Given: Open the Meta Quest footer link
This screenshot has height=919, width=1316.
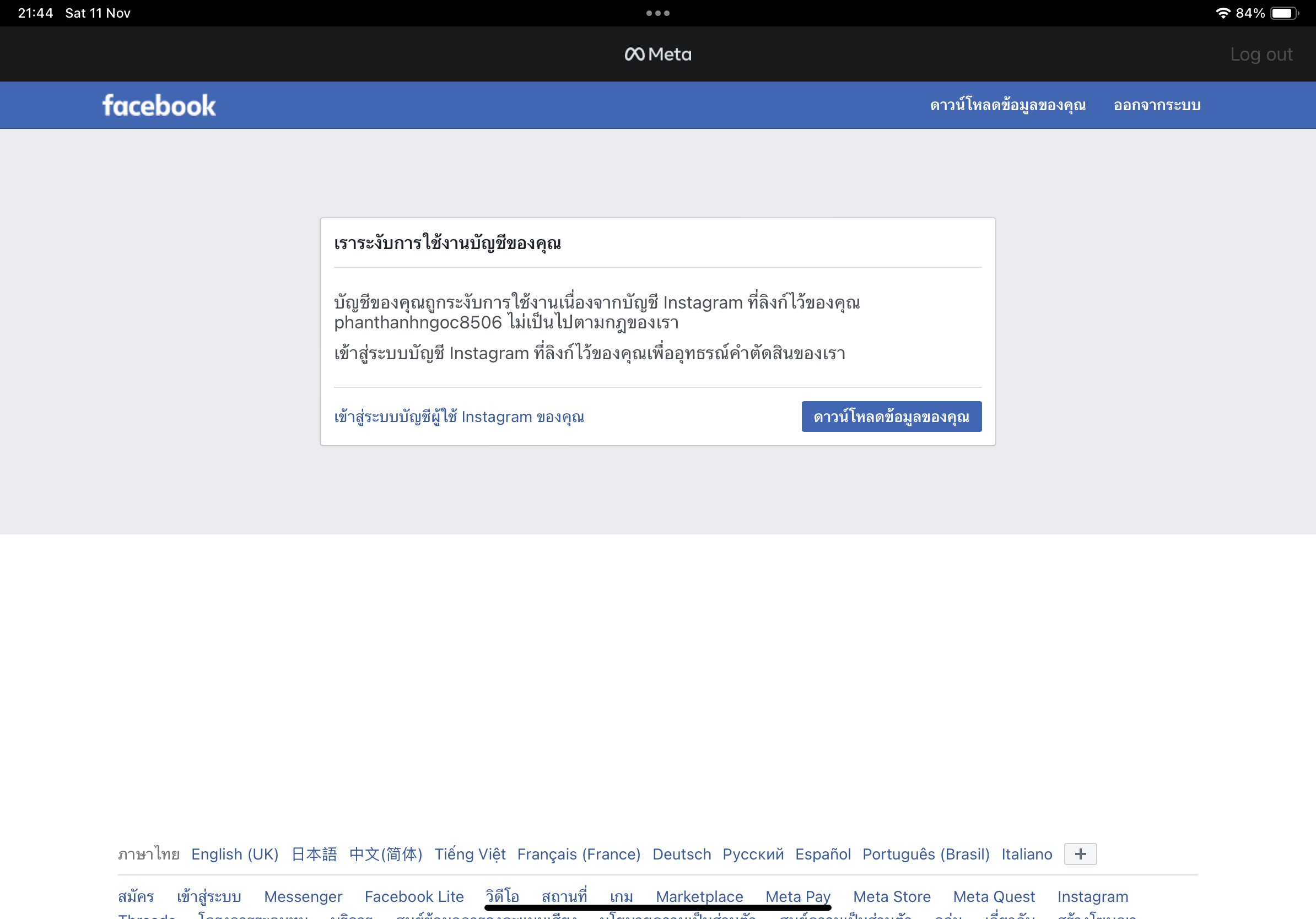Looking at the screenshot, I should click(994, 896).
